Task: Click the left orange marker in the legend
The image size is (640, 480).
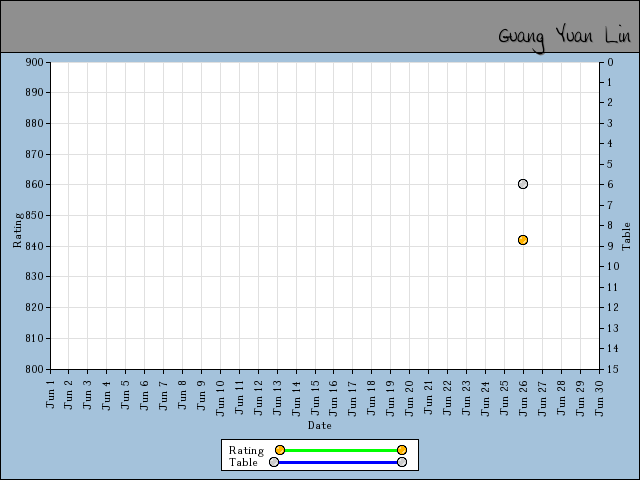Action: [280, 450]
